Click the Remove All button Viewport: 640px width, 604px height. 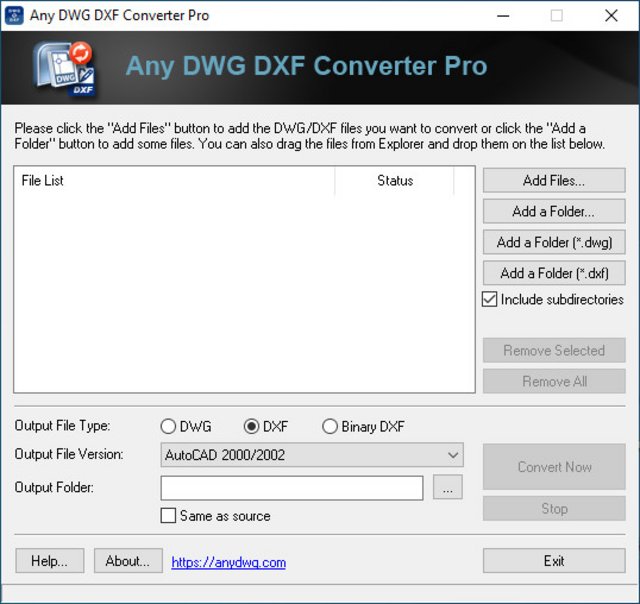(x=554, y=381)
